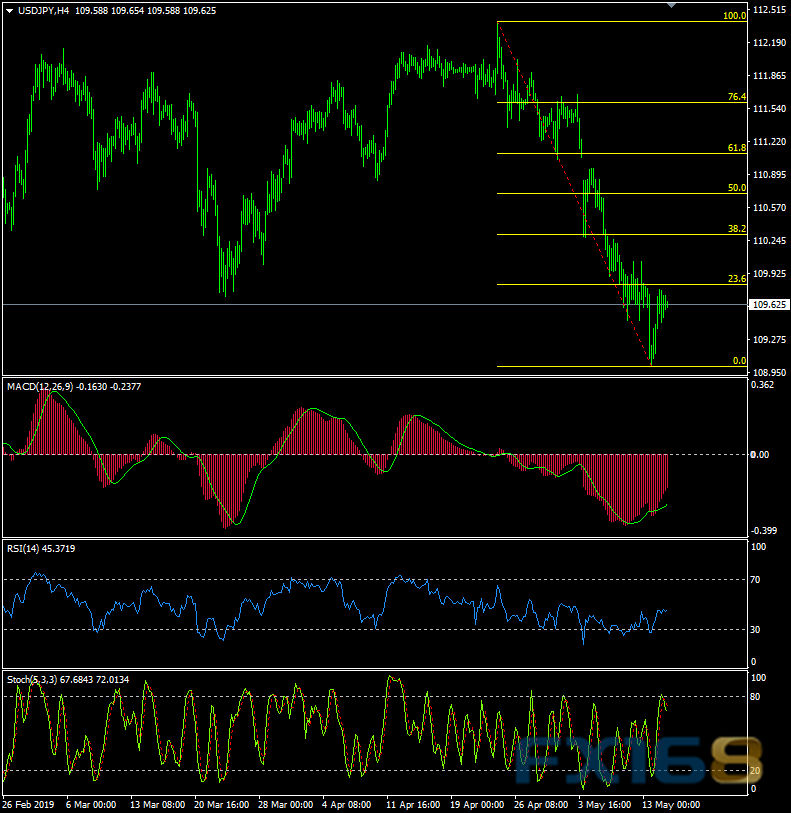This screenshot has width=791, height=813.
Task: Click the USDJPY,H4 chart title label
Action: click(x=42, y=10)
